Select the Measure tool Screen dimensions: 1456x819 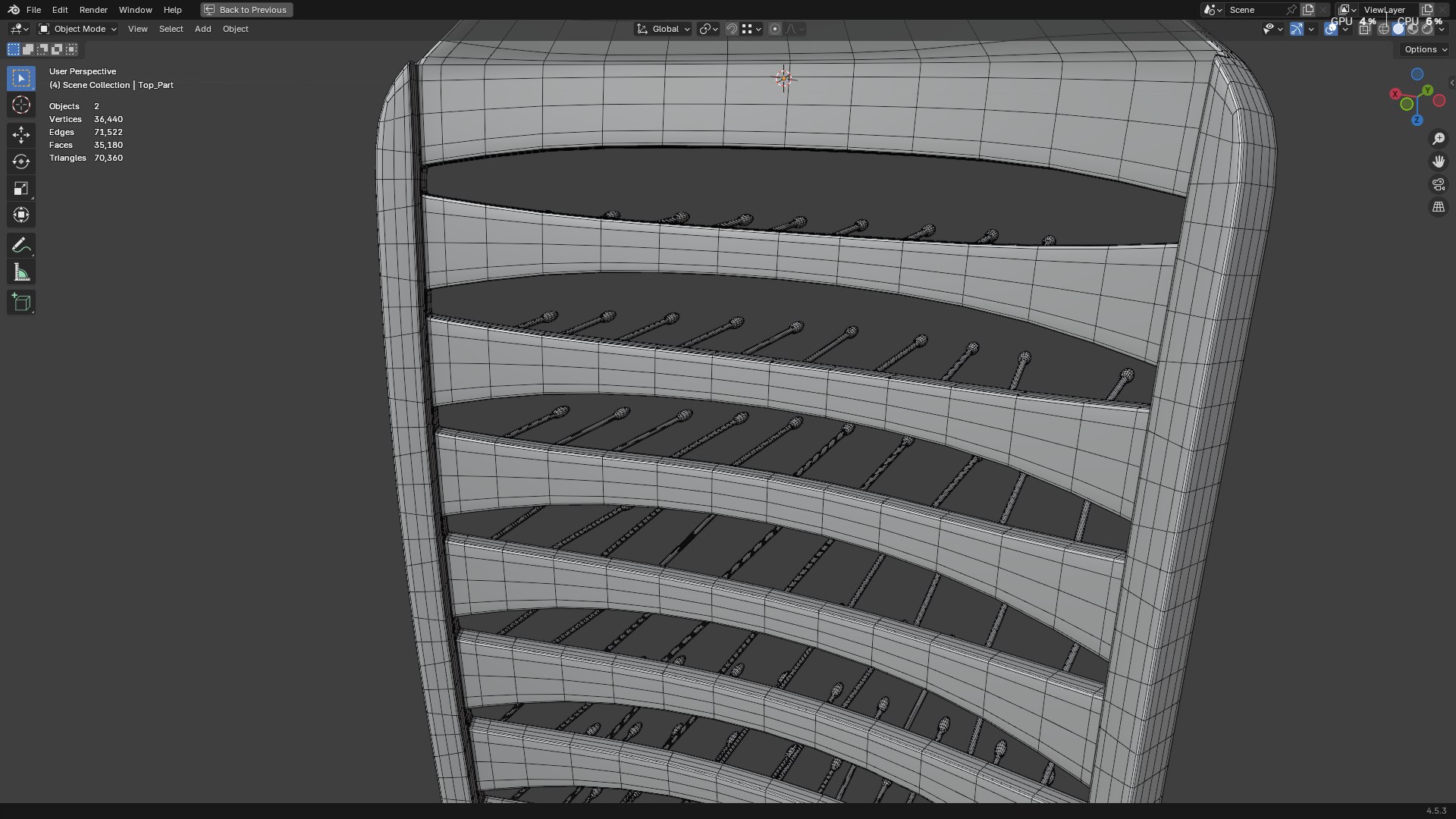tap(21, 272)
